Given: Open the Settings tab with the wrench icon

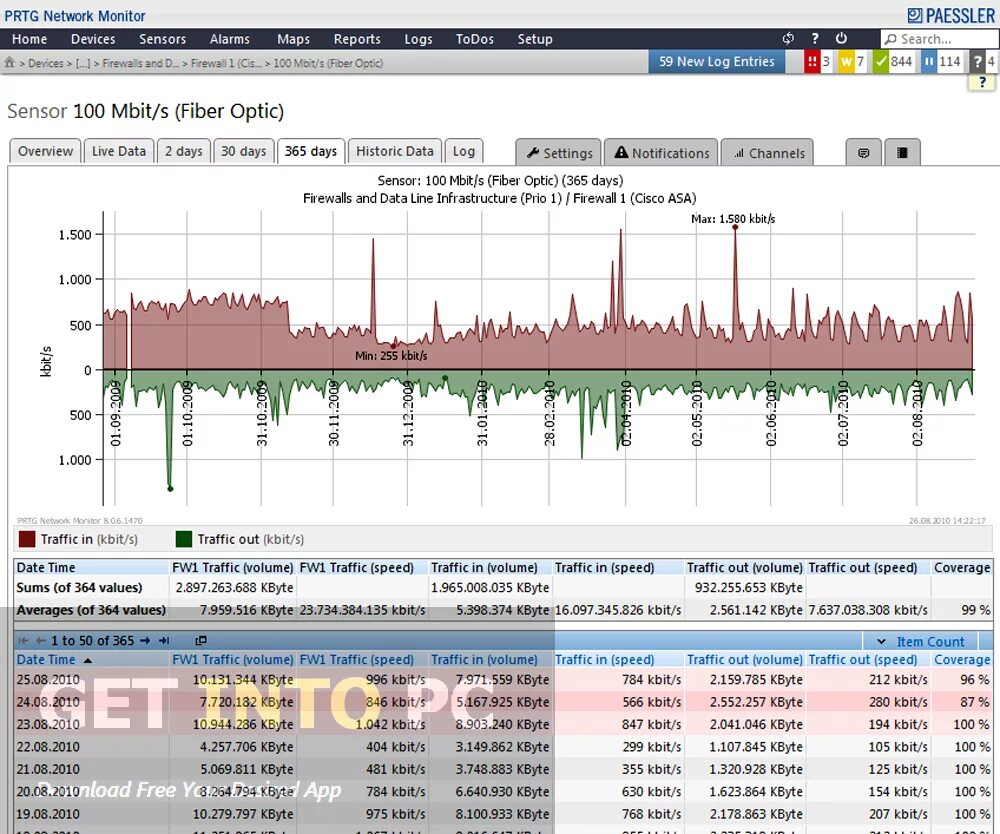Looking at the screenshot, I should coord(559,153).
